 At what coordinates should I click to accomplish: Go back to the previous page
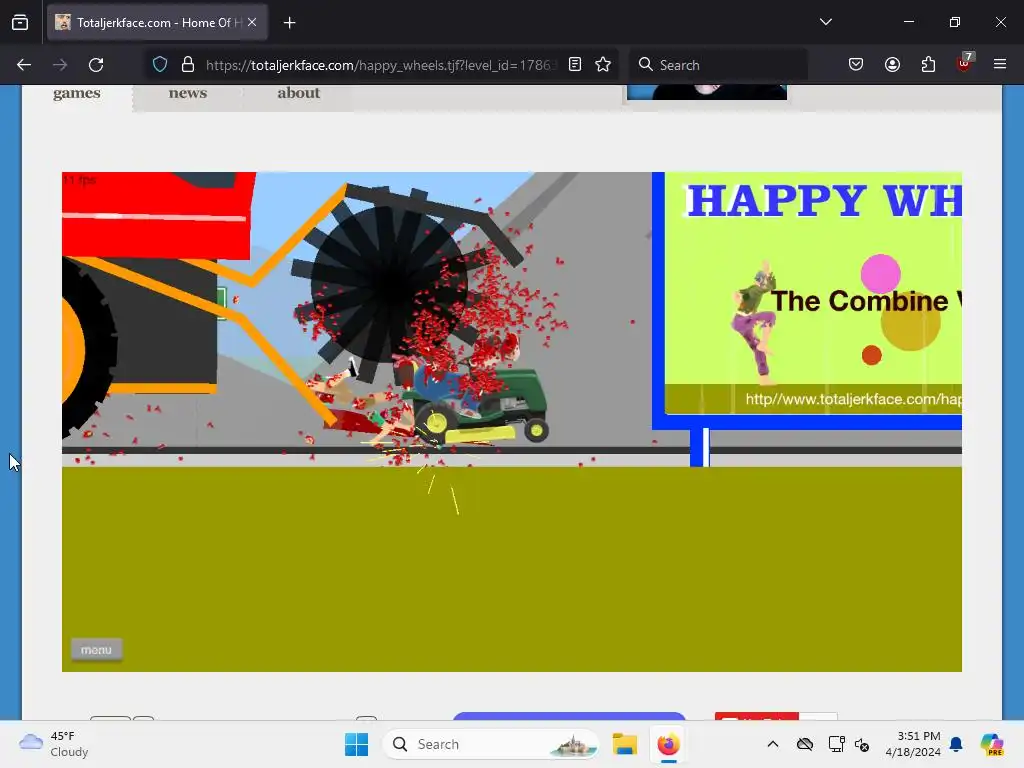(24, 65)
